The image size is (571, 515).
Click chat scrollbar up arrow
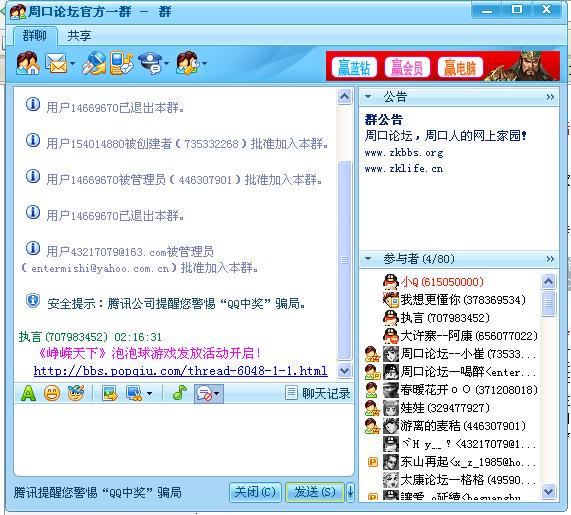click(344, 97)
